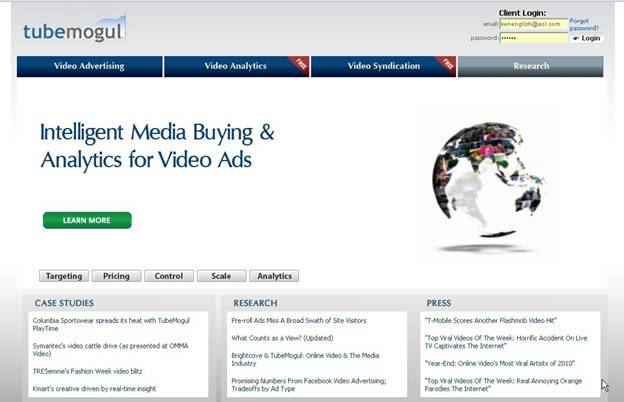Screen dimensions: 624x402
Task: Select the Targeting button
Action: [x=64, y=276]
